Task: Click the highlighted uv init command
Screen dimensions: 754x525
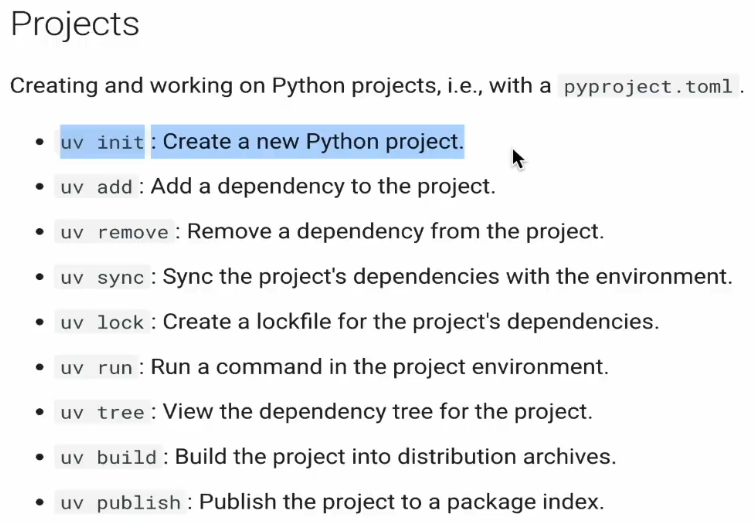Action: [x=102, y=142]
